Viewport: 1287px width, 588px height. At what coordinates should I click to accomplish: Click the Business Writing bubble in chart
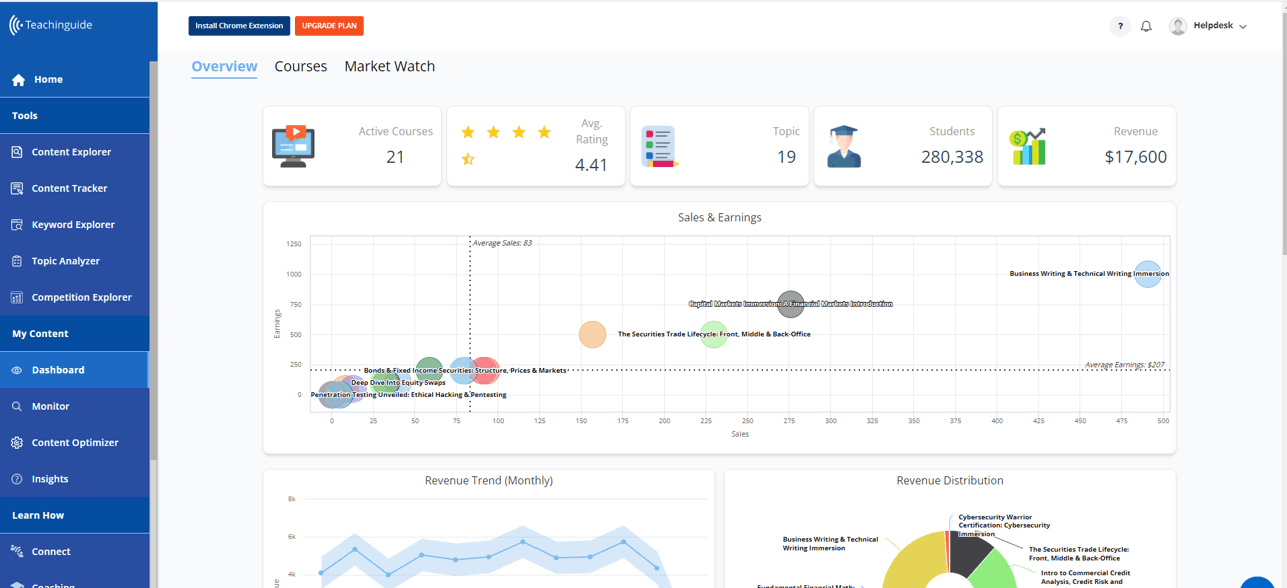click(1148, 274)
